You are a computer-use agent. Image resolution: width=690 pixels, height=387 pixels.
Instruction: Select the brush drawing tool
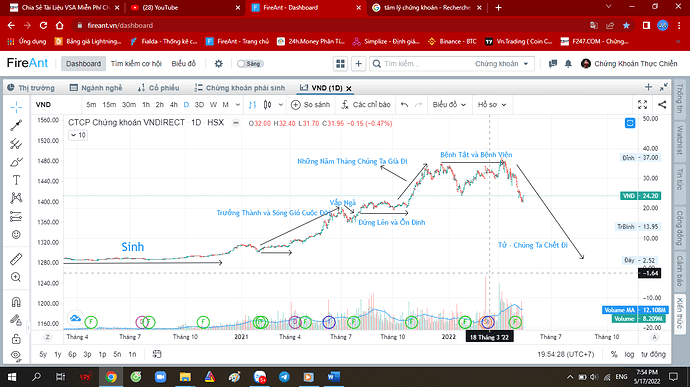click(x=16, y=162)
